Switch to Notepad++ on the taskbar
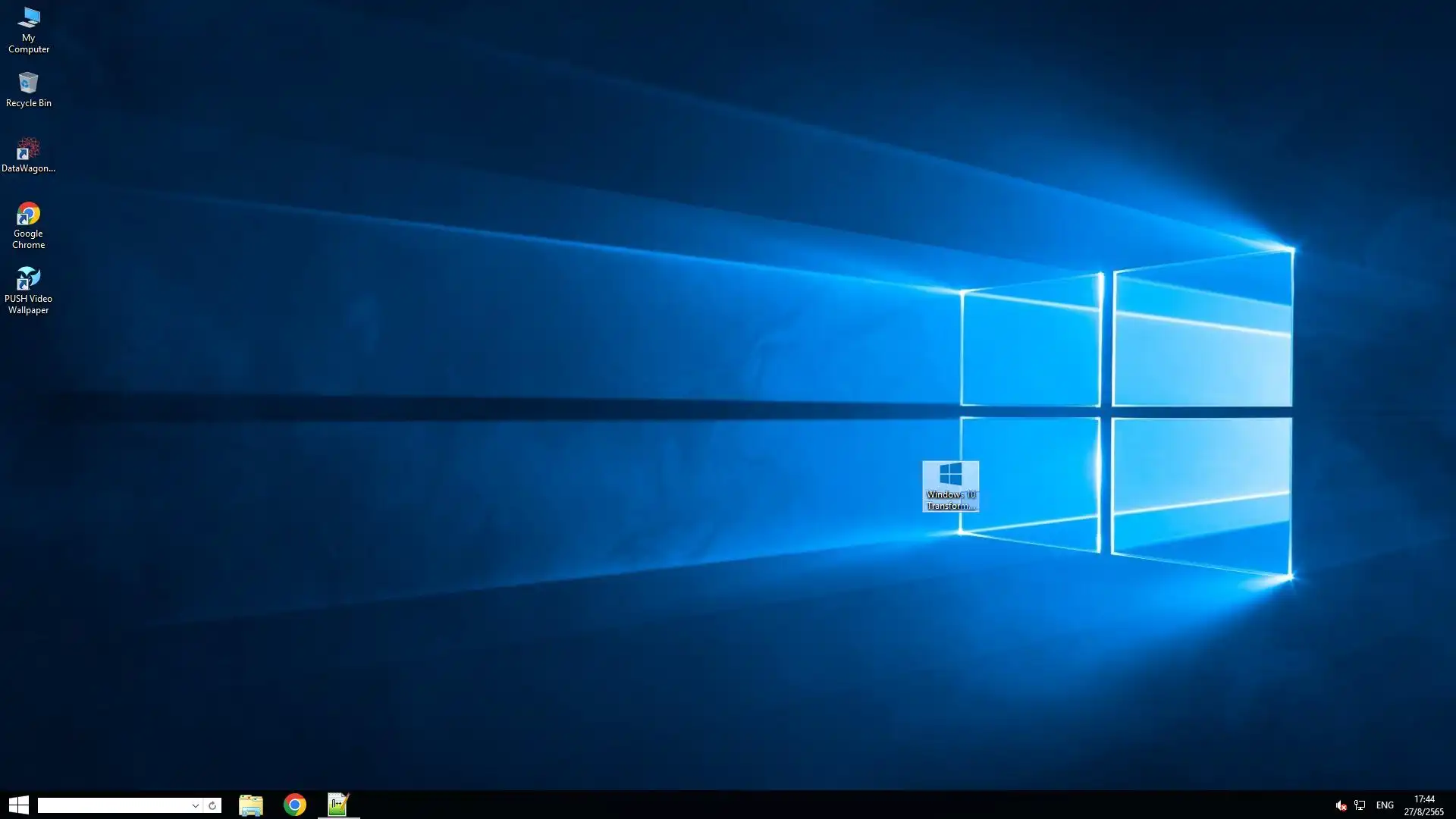Image resolution: width=1456 pixels, height=819 pixels. click(338, 805)
